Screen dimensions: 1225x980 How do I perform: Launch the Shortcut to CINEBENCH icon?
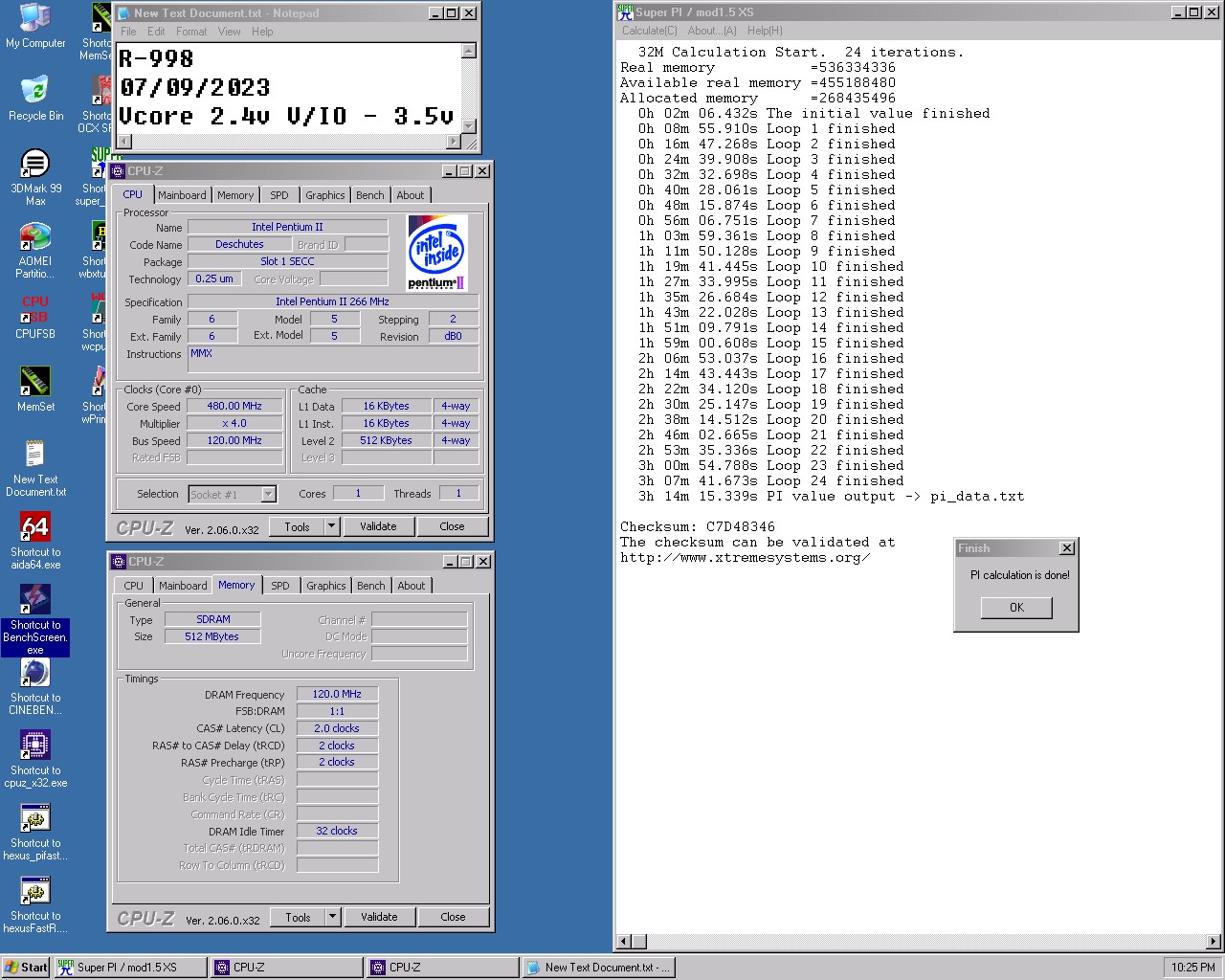point(35,687)
